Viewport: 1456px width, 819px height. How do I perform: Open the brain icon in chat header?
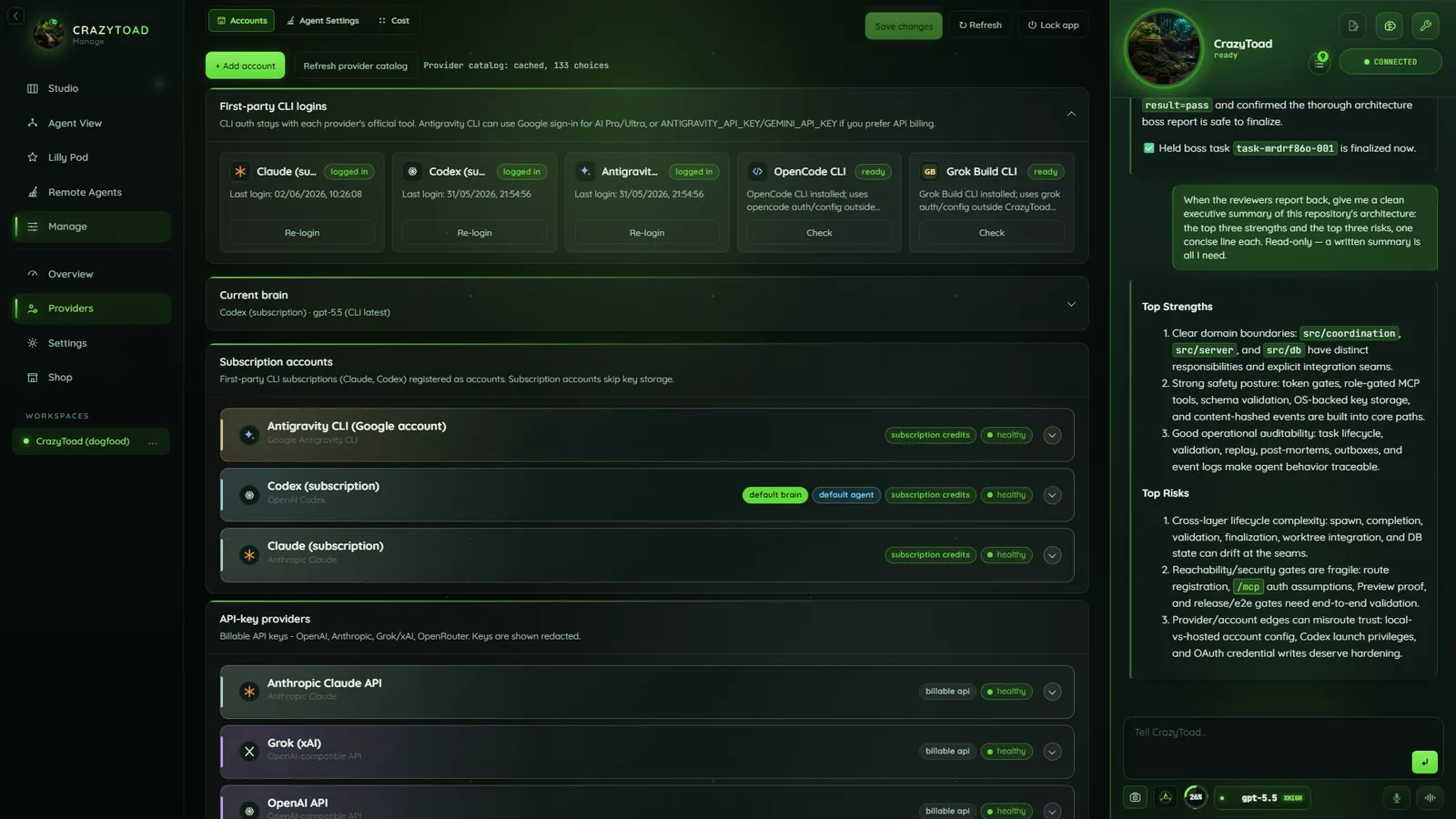click(1390, 25)
